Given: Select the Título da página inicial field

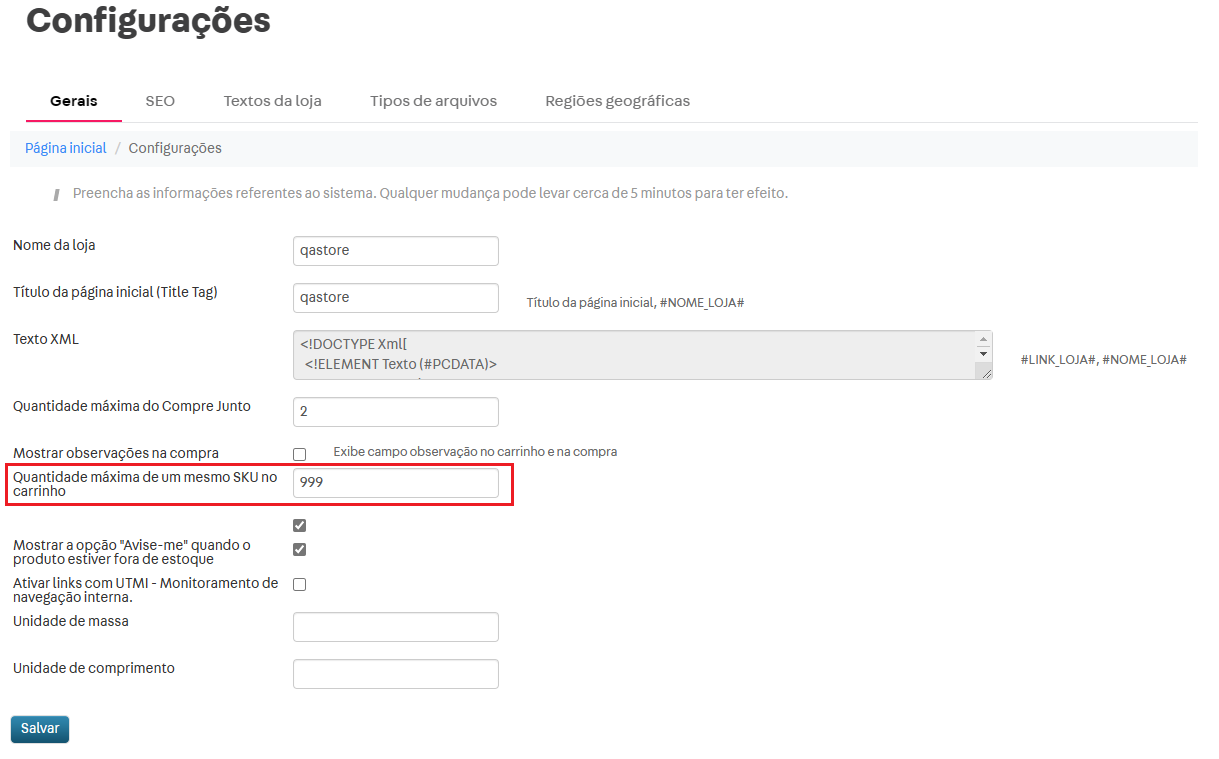Looking at the screenshot, I should 395,297.
